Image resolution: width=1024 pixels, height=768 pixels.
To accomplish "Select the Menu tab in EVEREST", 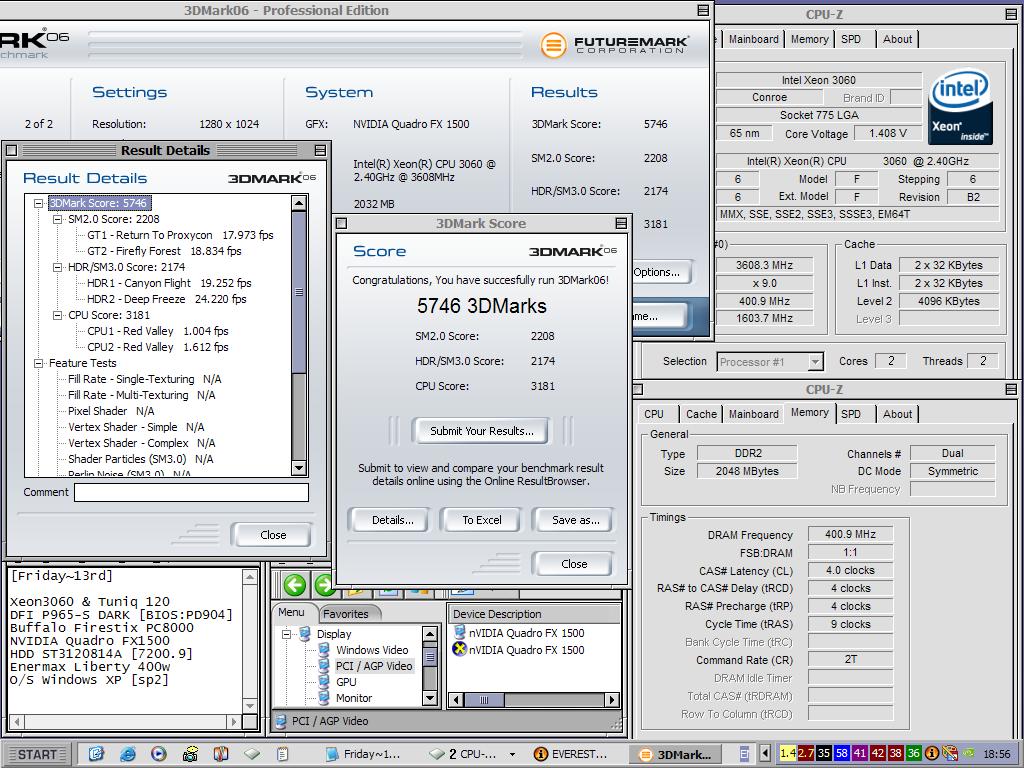I will (291, 613).
